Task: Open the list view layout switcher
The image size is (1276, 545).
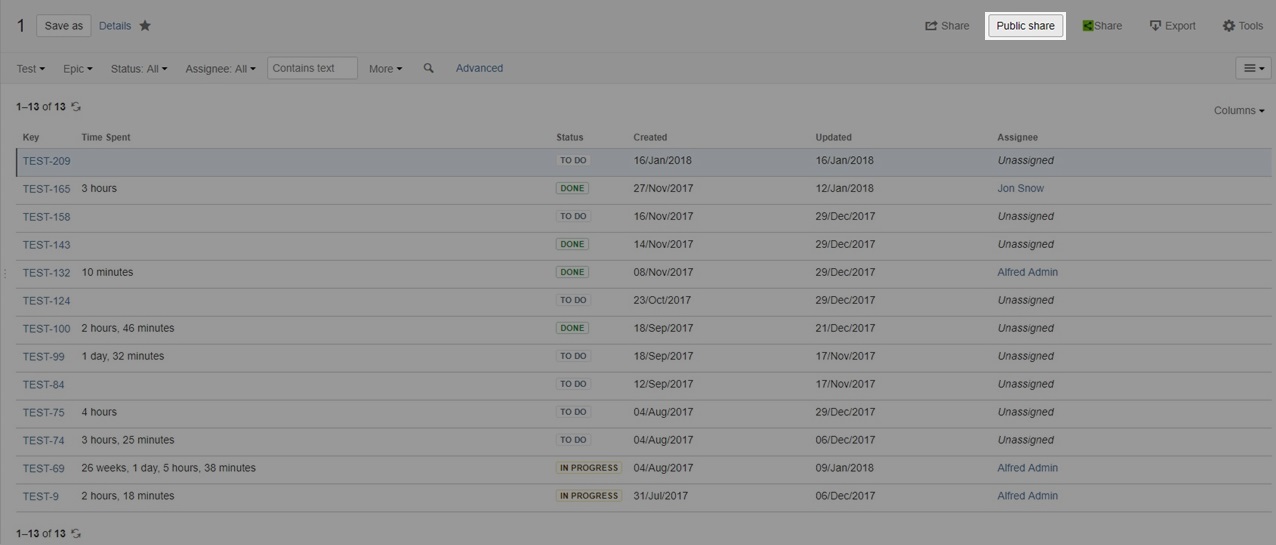Action: click(x=1253, y=68)
